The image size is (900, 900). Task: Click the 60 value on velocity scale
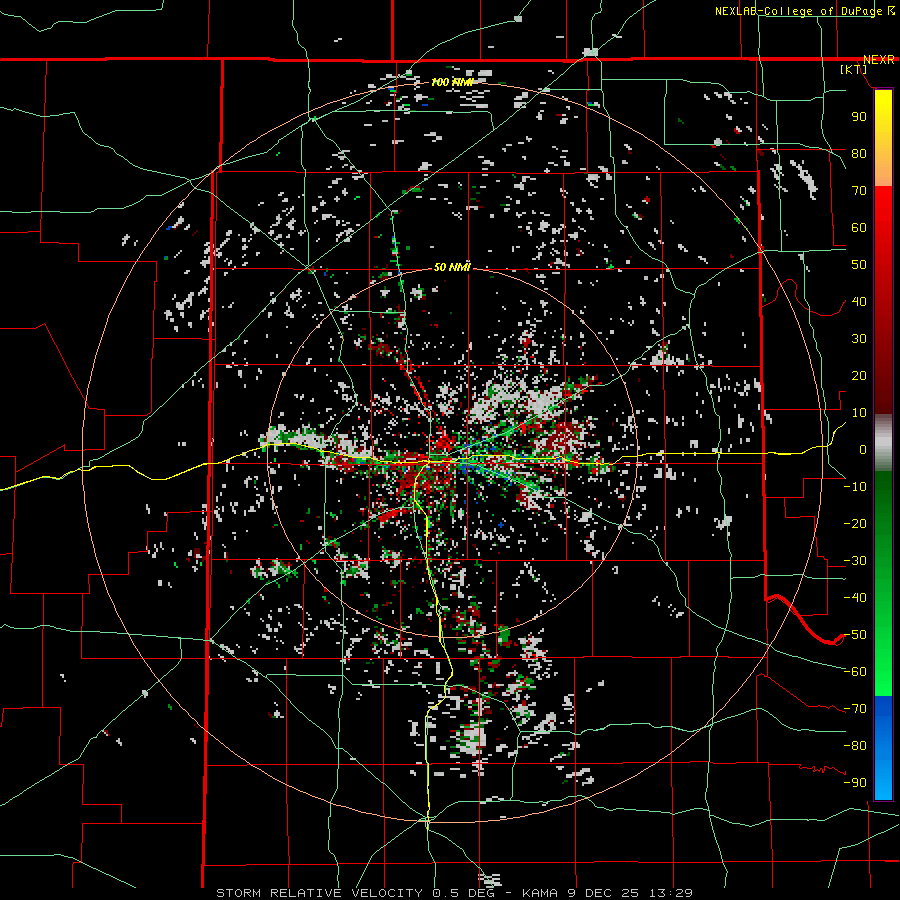pos(859,228)
